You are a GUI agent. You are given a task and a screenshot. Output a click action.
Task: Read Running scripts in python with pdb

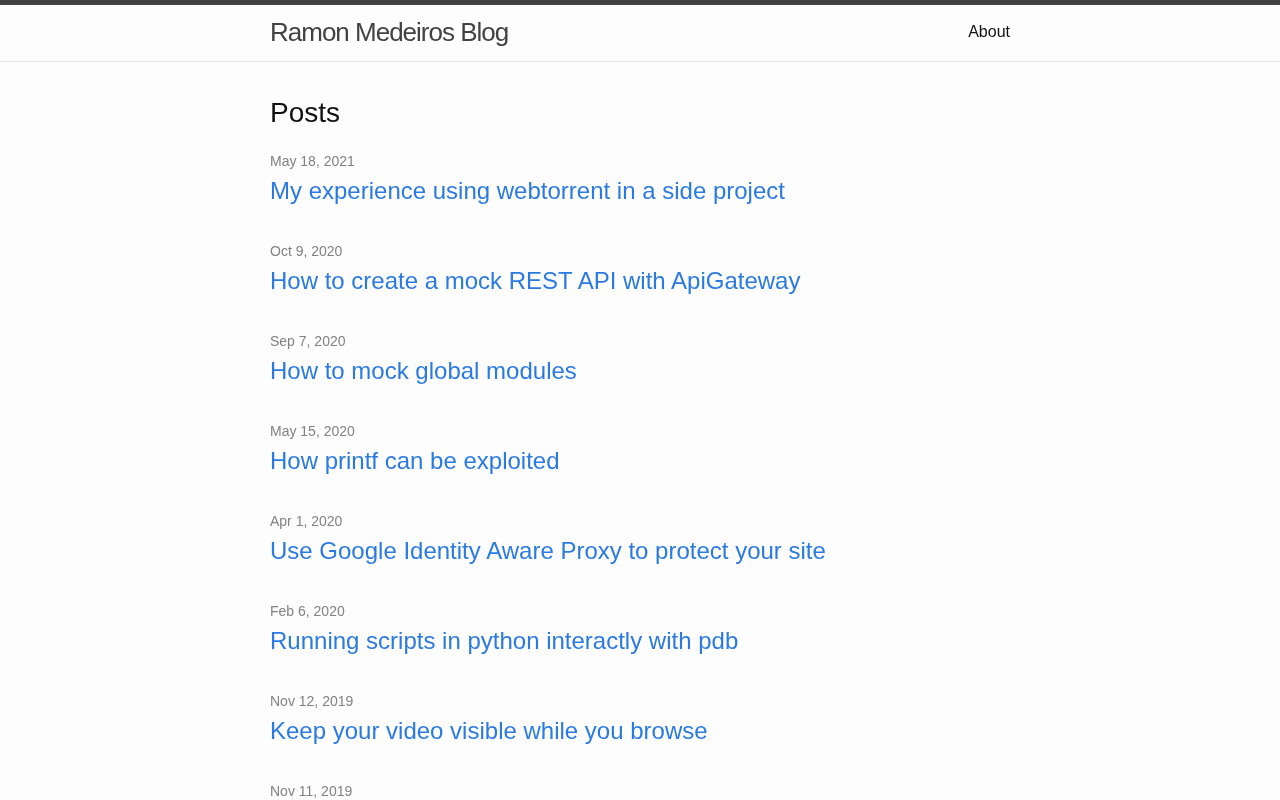click(x=504, y=641)
